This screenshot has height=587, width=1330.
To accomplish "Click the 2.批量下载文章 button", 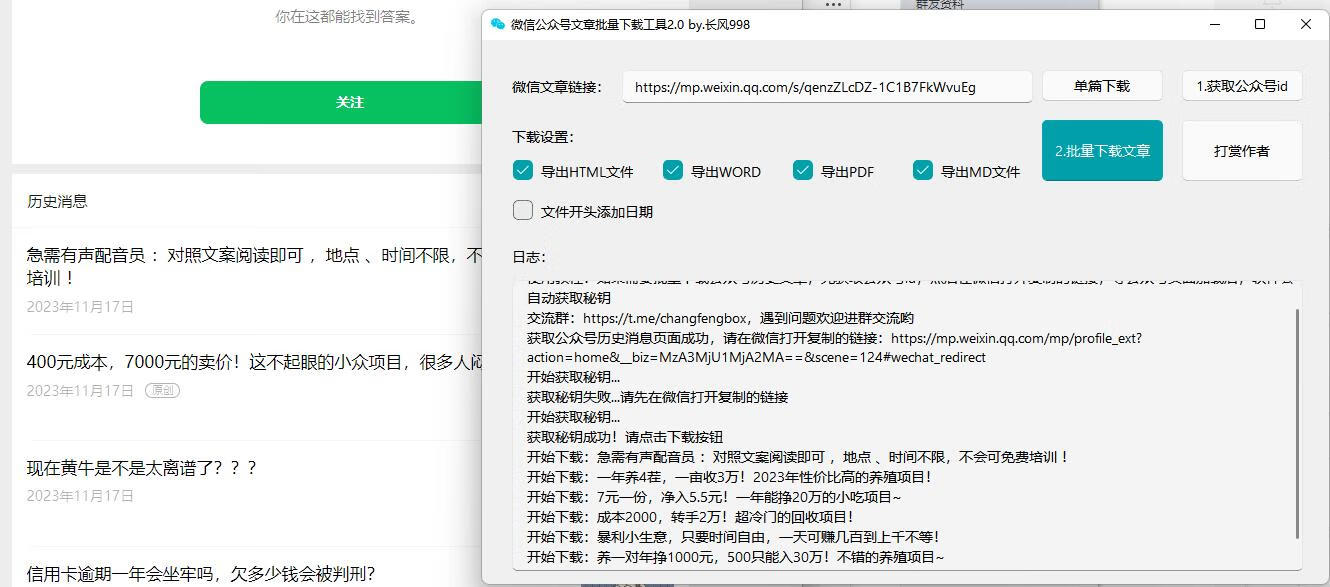I will (x=1101, y=150).
